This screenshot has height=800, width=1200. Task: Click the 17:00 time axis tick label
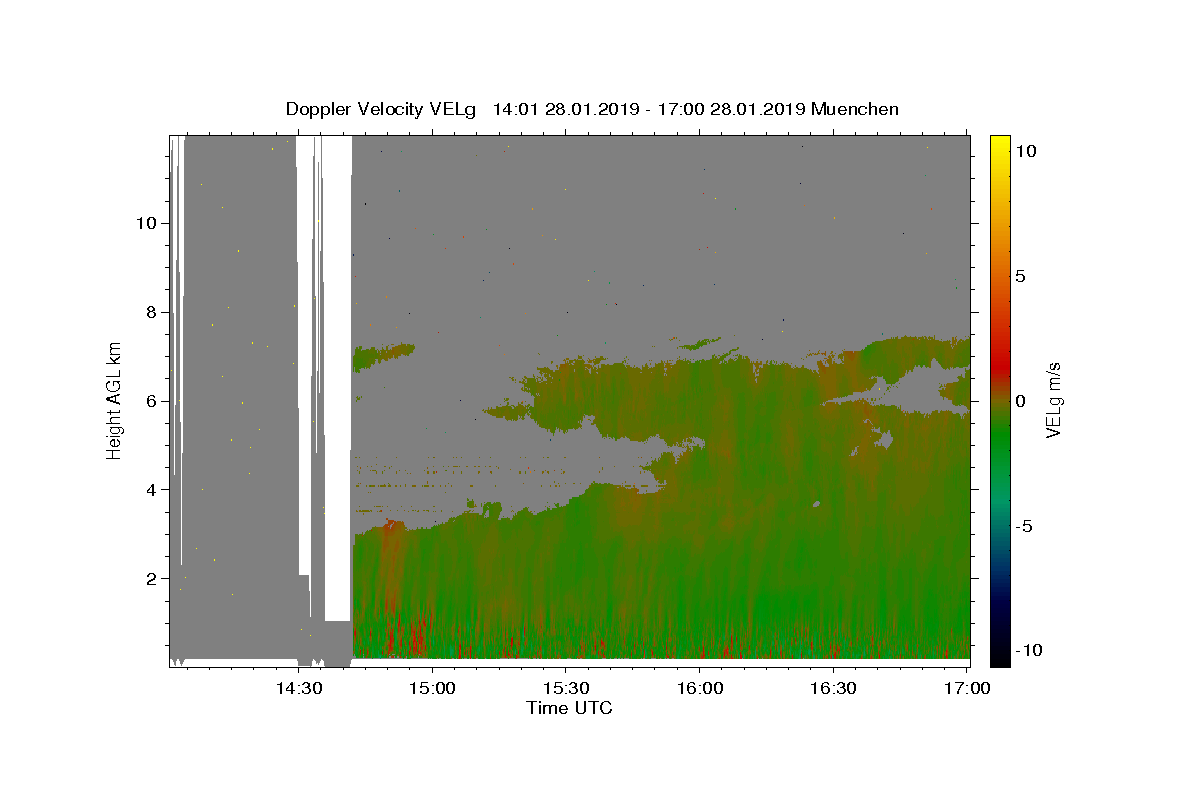tap(967, 689)
